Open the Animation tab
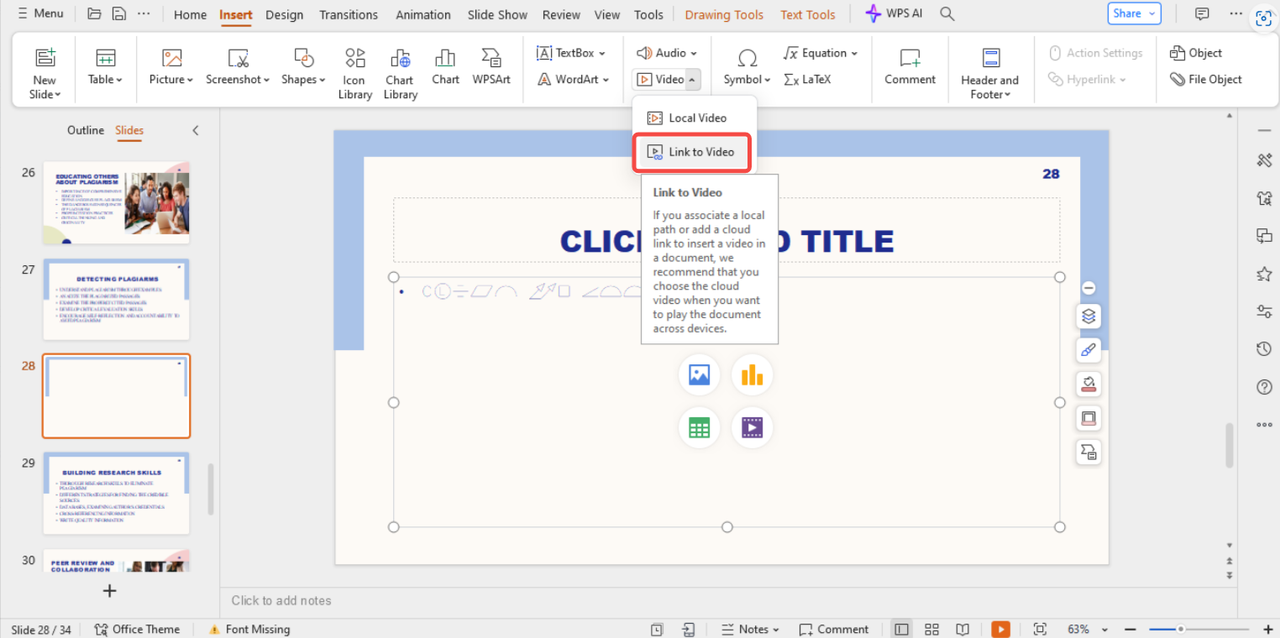 423,15
